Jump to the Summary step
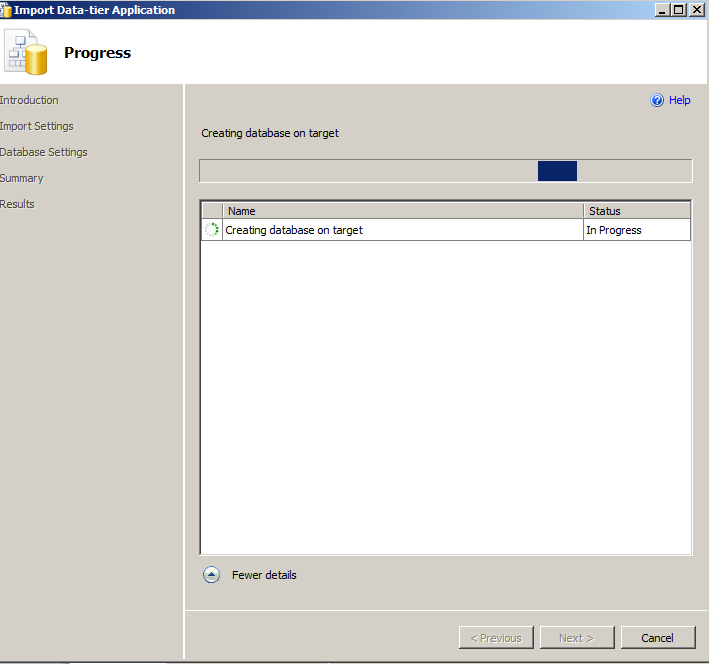This screenshot has width=709, height=664. (22, 178)
